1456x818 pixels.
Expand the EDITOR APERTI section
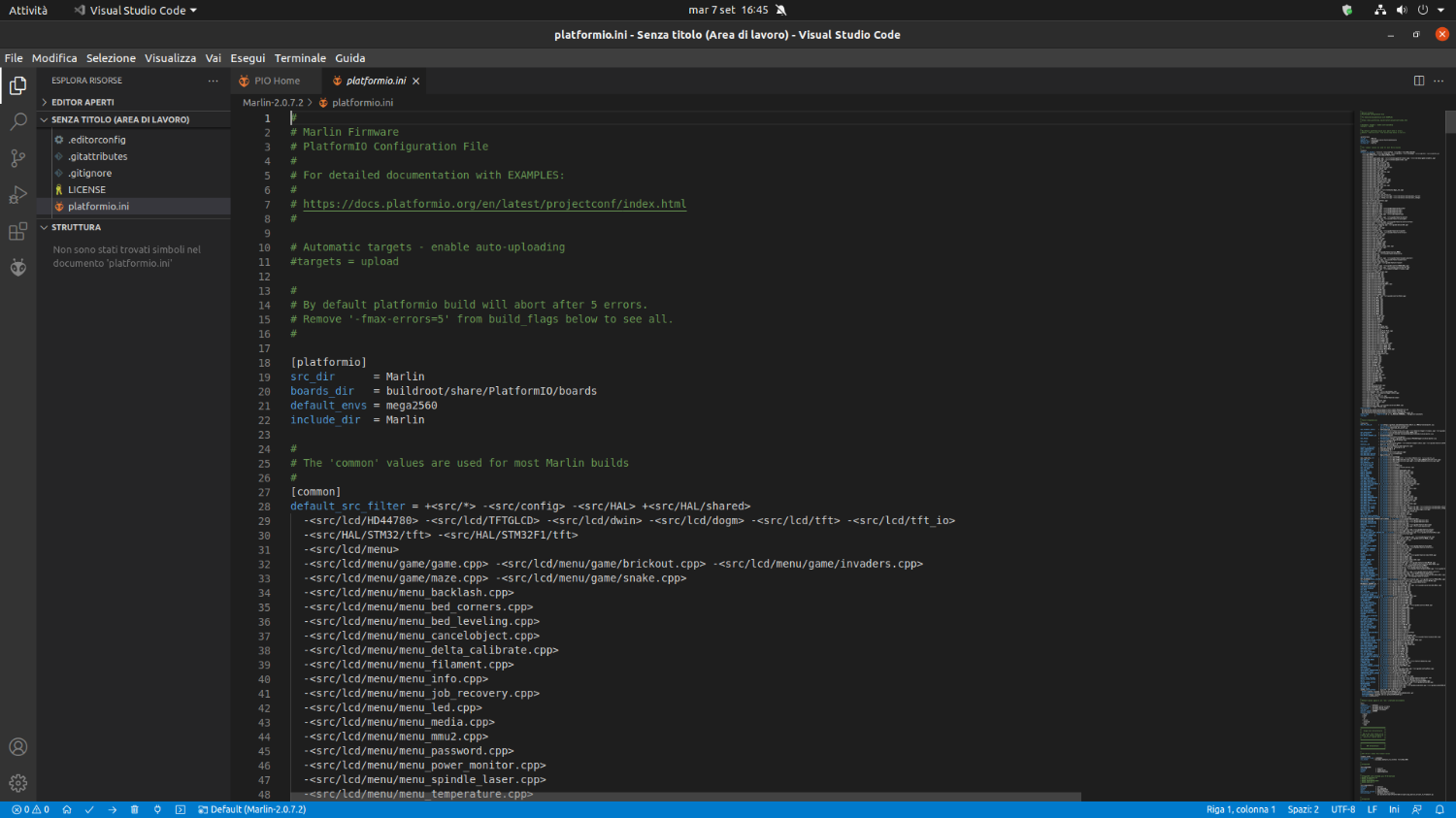(x=83, y=102)
